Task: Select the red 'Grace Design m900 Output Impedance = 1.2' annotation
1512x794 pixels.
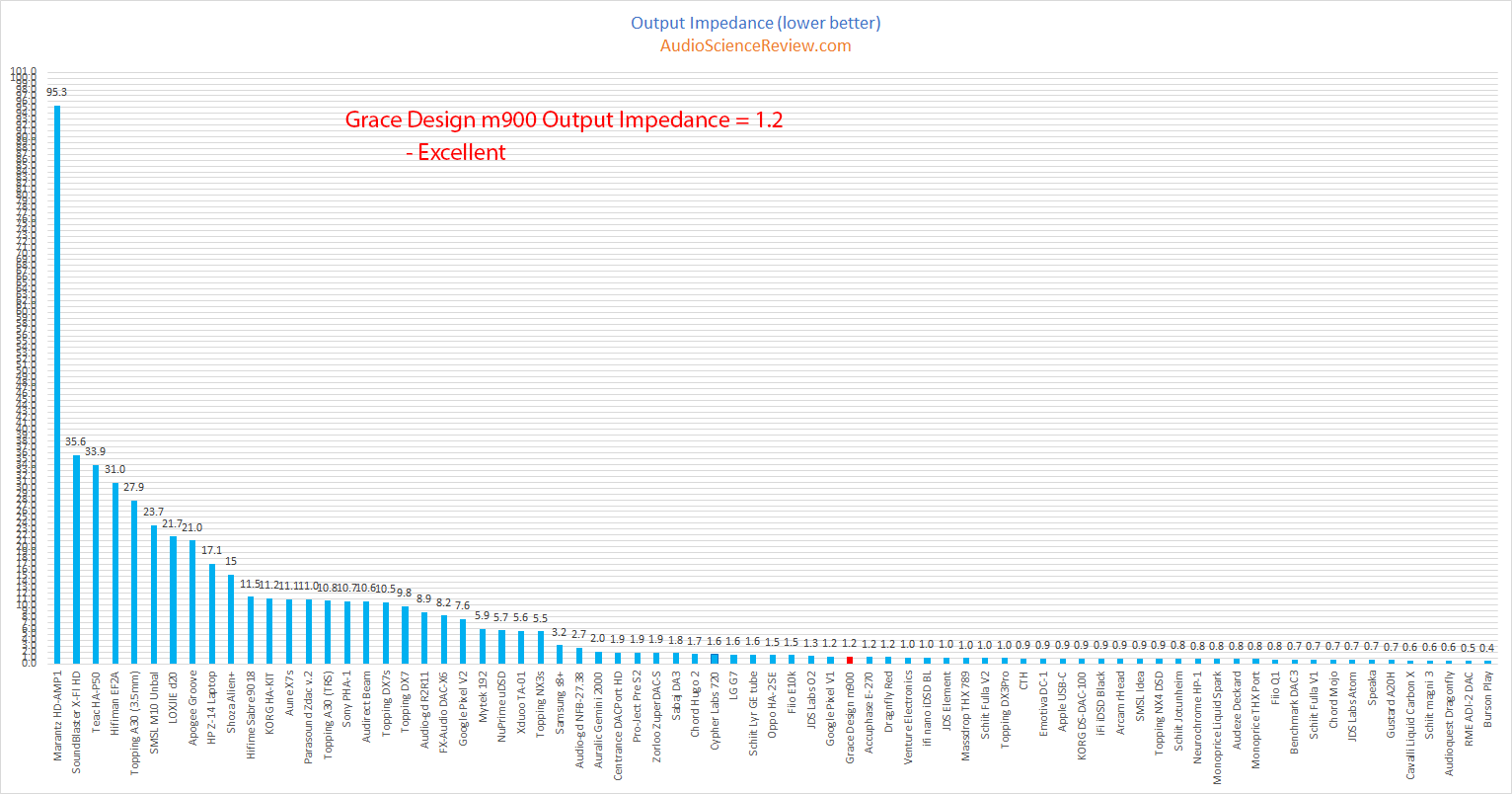Action: (x=564, y=120)
